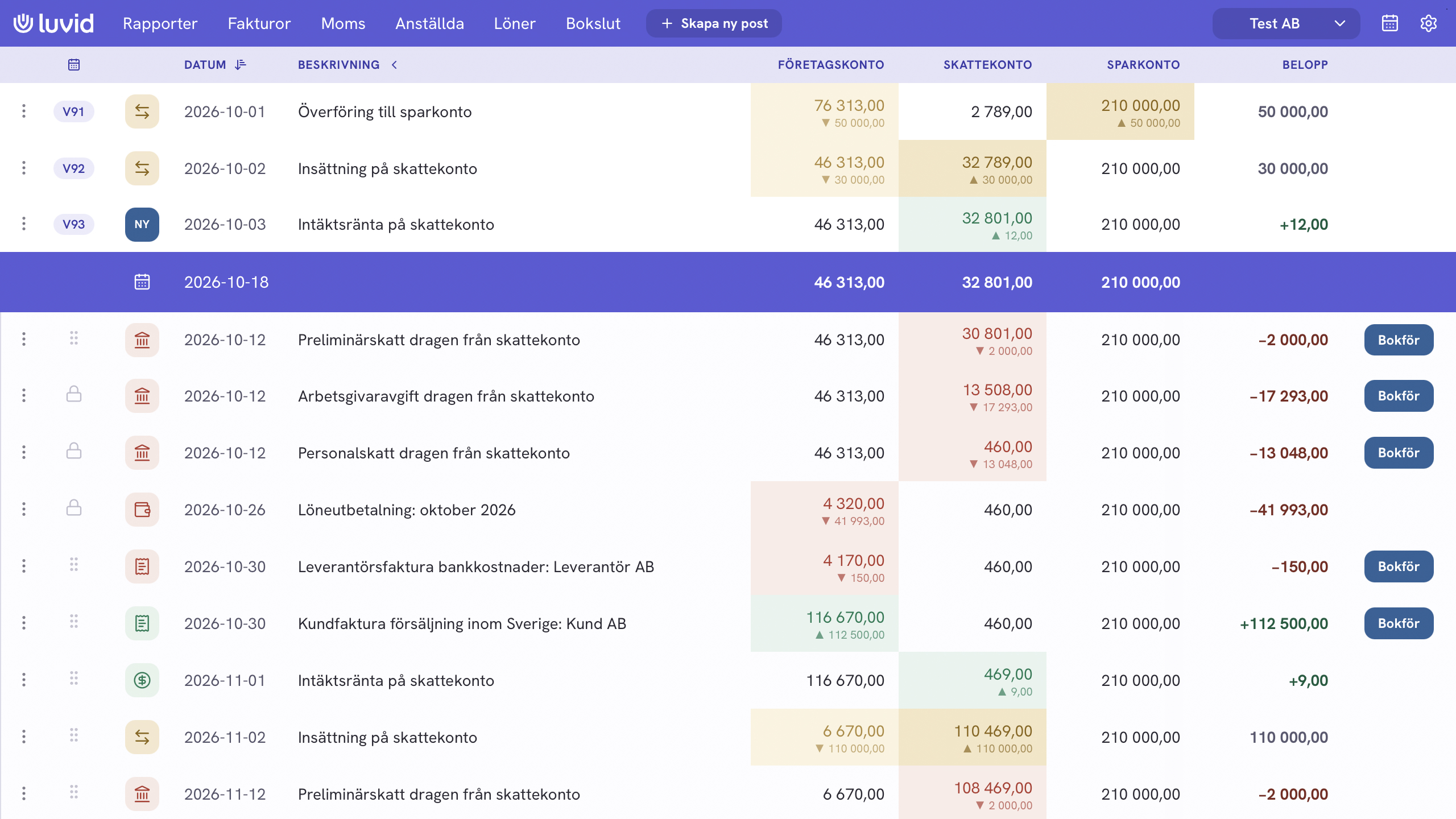
Task: Click the V91 voucher badge
Action: [x=74, y=111]
